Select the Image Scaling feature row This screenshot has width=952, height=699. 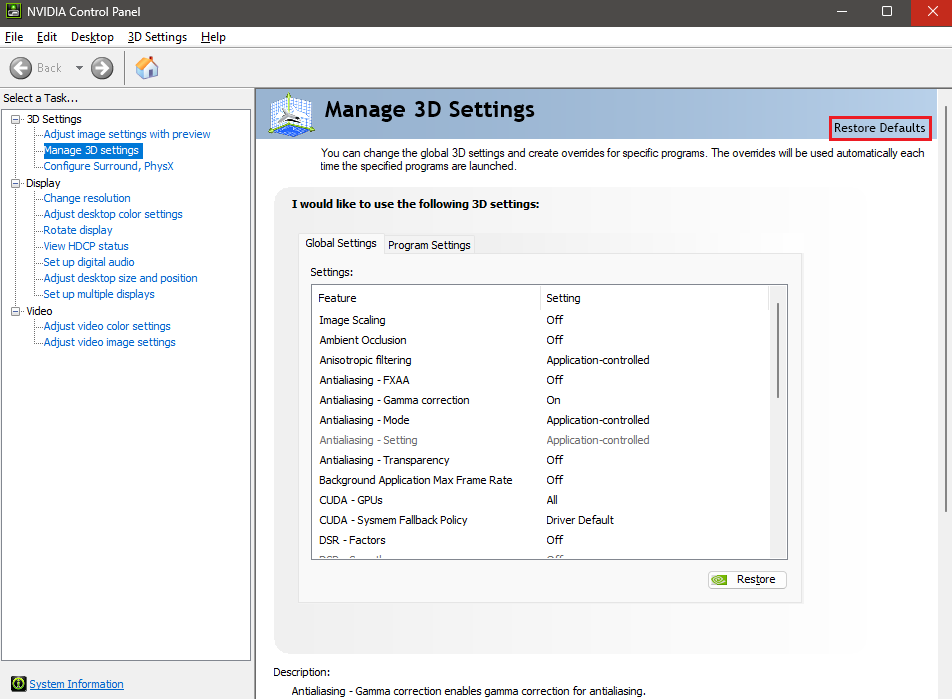click(x=541, y=320)
